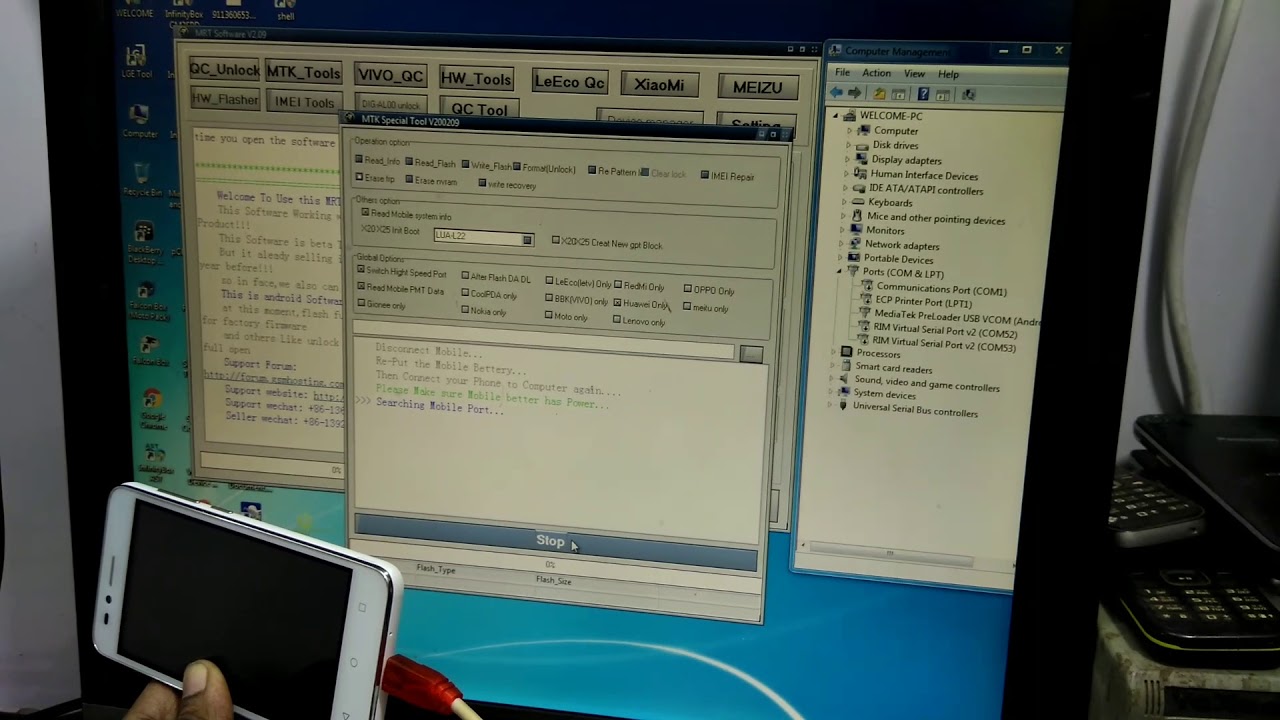Expand Universal Serial Bus controllers node
The width and height of the screenshot is (1280, 720).
tap(829, 406)
